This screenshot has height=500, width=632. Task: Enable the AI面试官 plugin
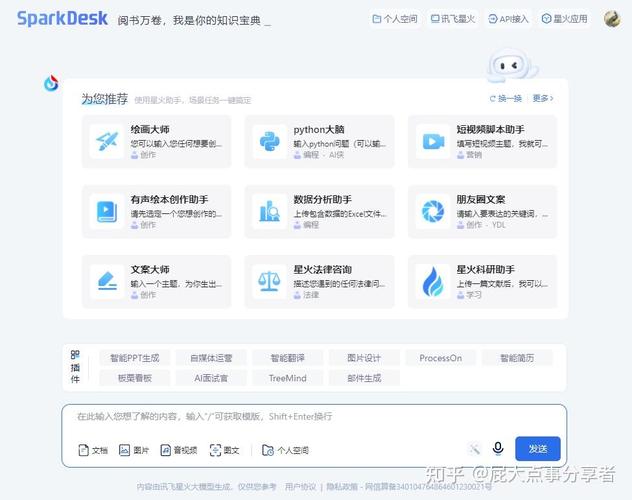coord(211,378)
